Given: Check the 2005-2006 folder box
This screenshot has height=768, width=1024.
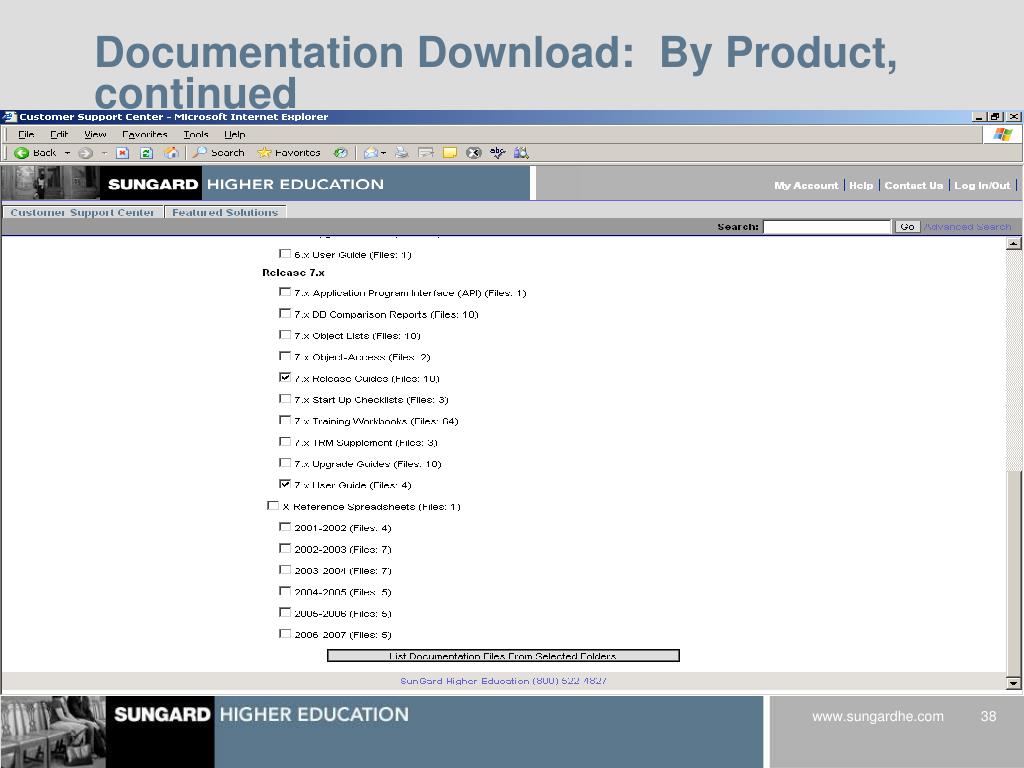Looking at the screenshot, I should [x=285, y=612].
